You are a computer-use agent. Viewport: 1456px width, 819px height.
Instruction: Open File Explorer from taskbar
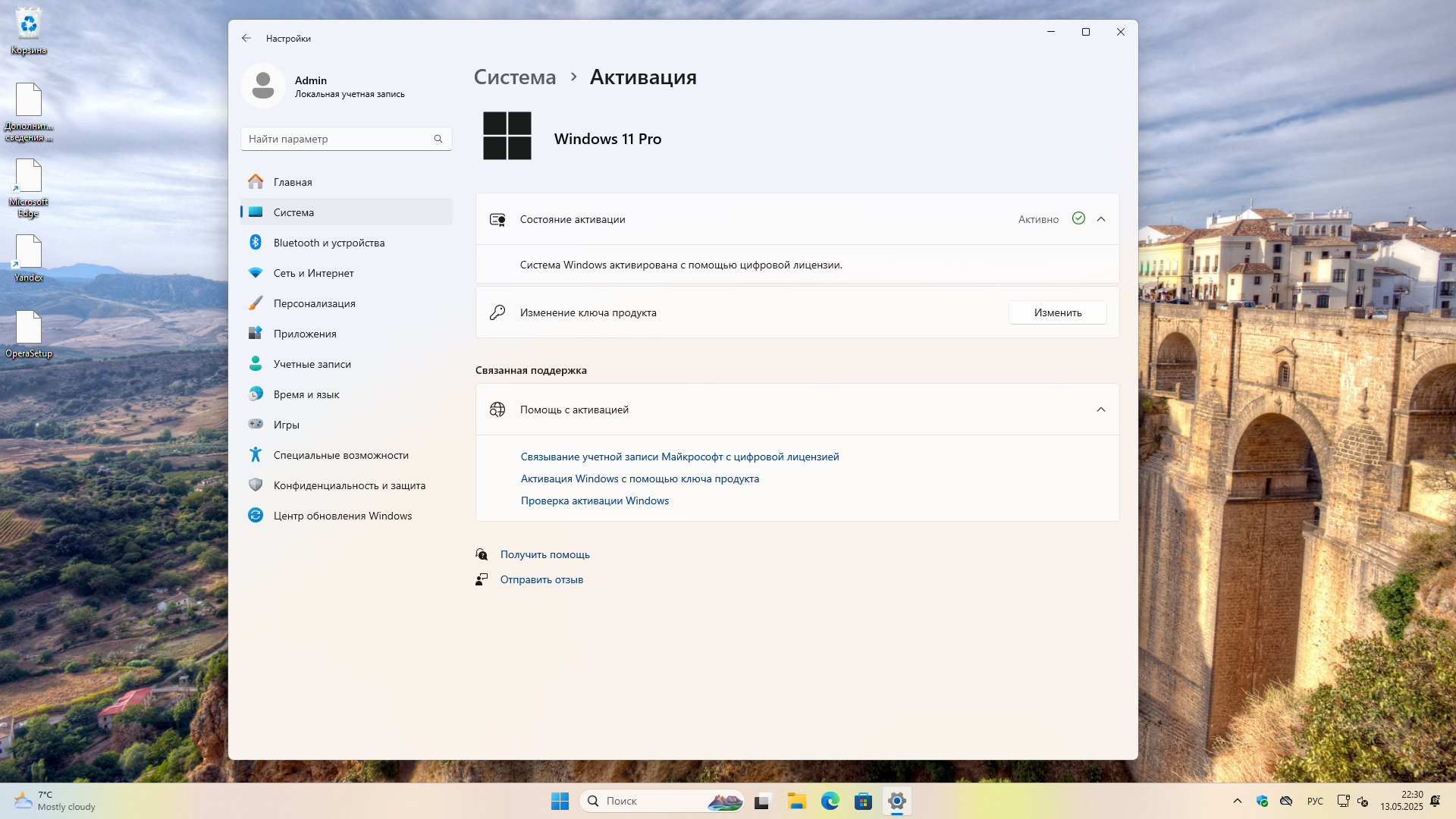796,801
